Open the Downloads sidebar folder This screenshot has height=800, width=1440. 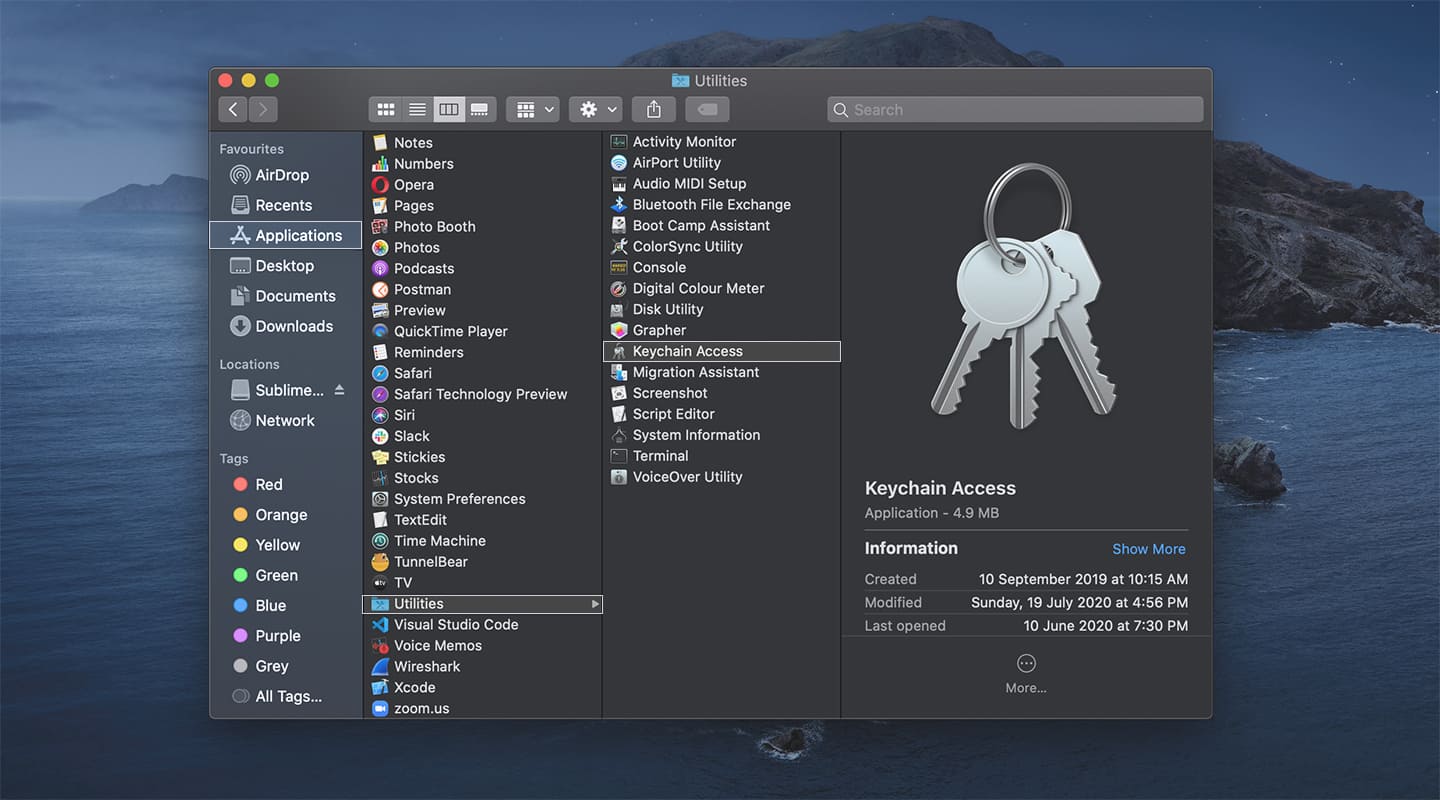click(x=295, y=326)
